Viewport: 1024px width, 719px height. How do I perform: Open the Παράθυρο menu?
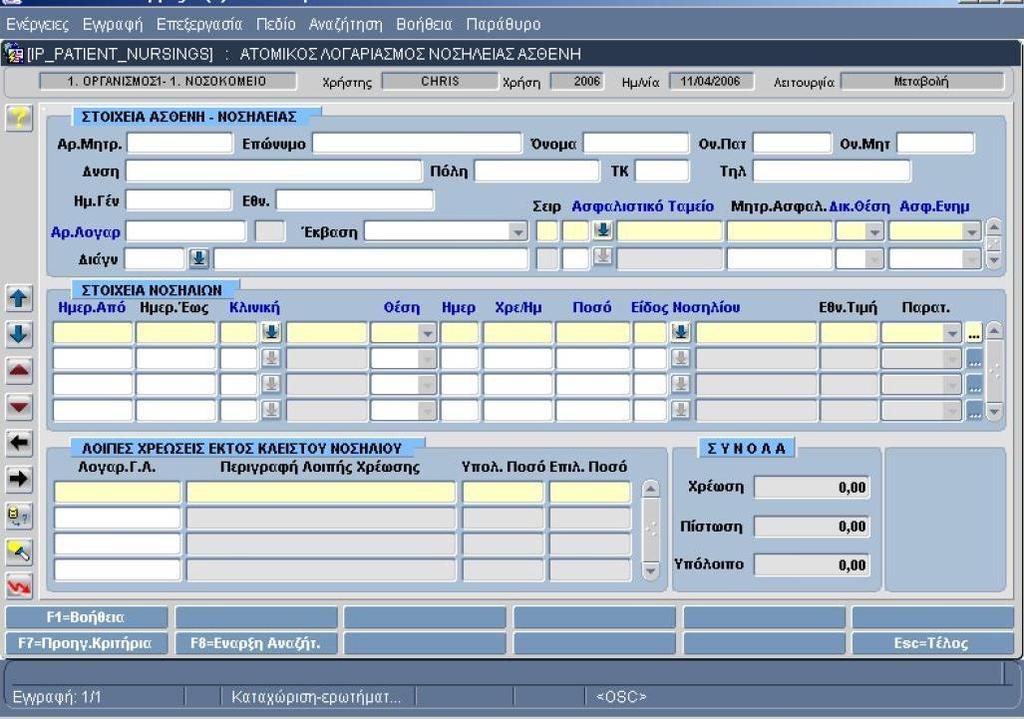[x=503, y=24]
